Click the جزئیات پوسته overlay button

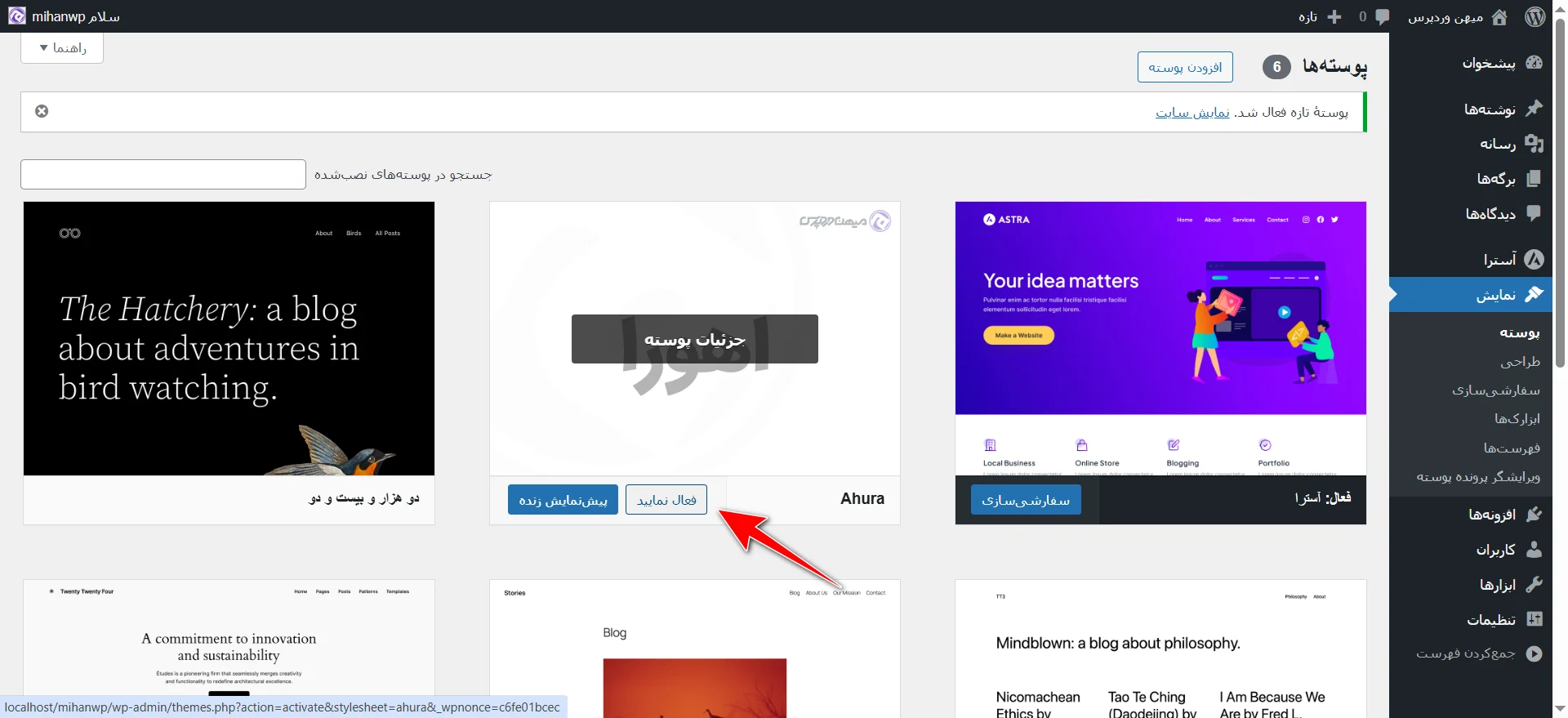695,339
